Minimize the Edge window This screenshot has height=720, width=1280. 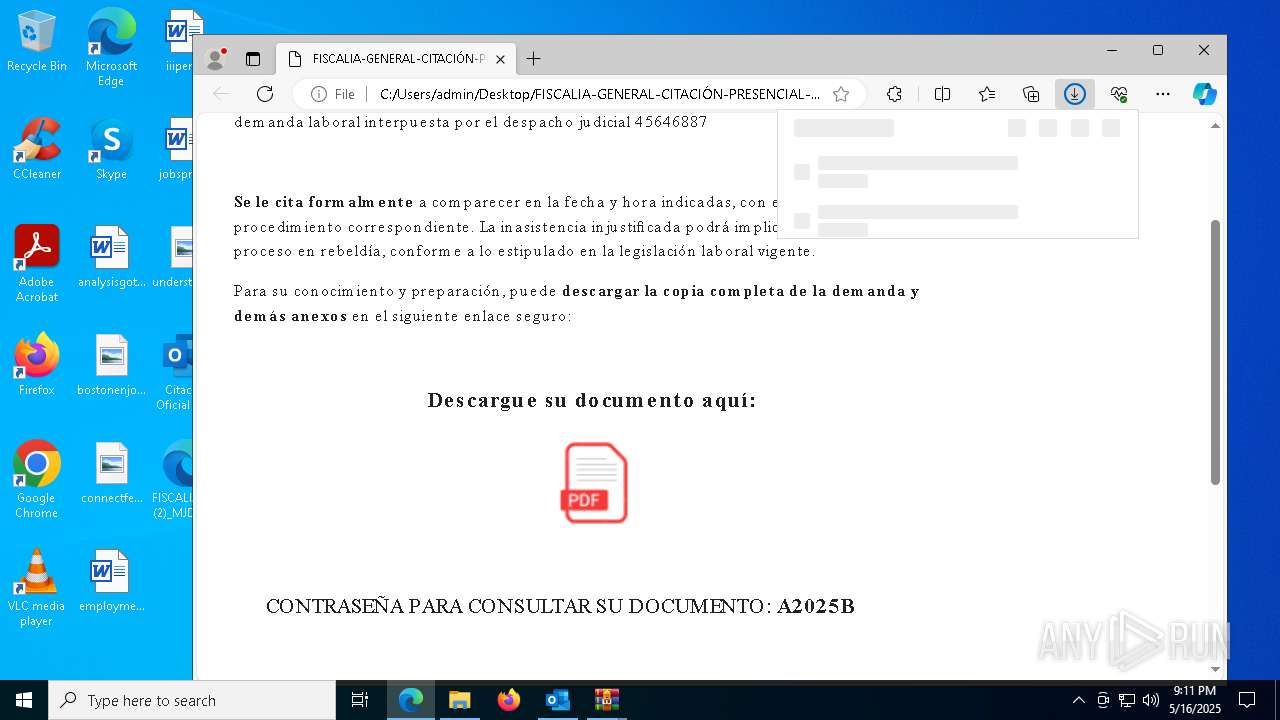[x=1112, y=50]
